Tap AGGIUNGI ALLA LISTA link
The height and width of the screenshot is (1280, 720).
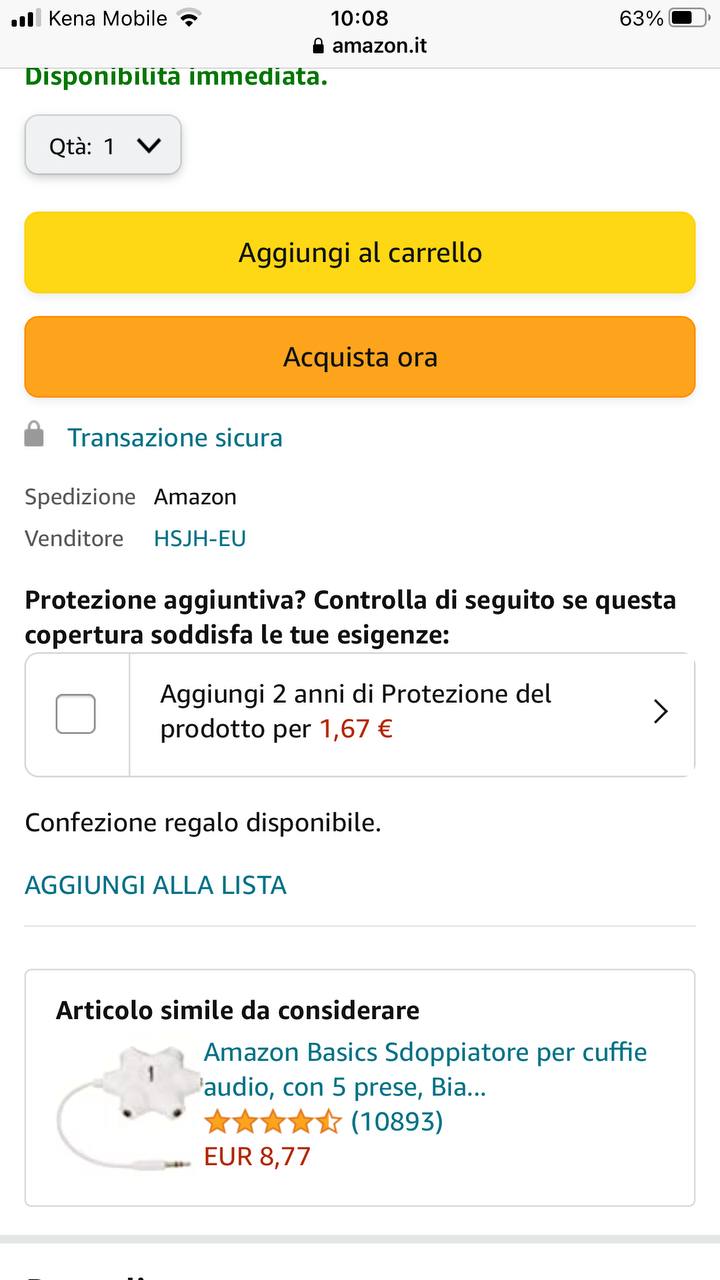click(156, 885)
